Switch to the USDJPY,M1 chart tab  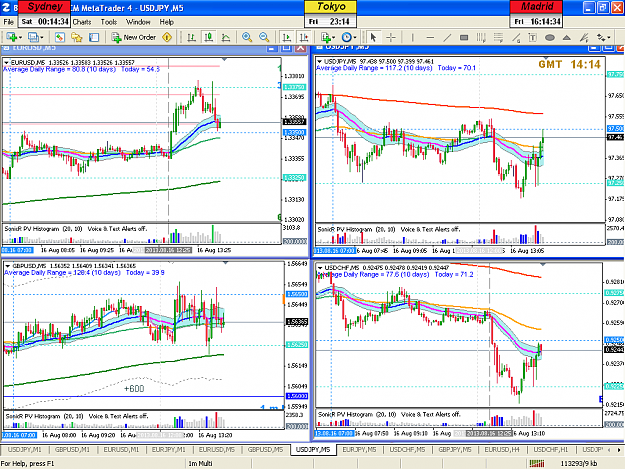[x=25, y=449]
